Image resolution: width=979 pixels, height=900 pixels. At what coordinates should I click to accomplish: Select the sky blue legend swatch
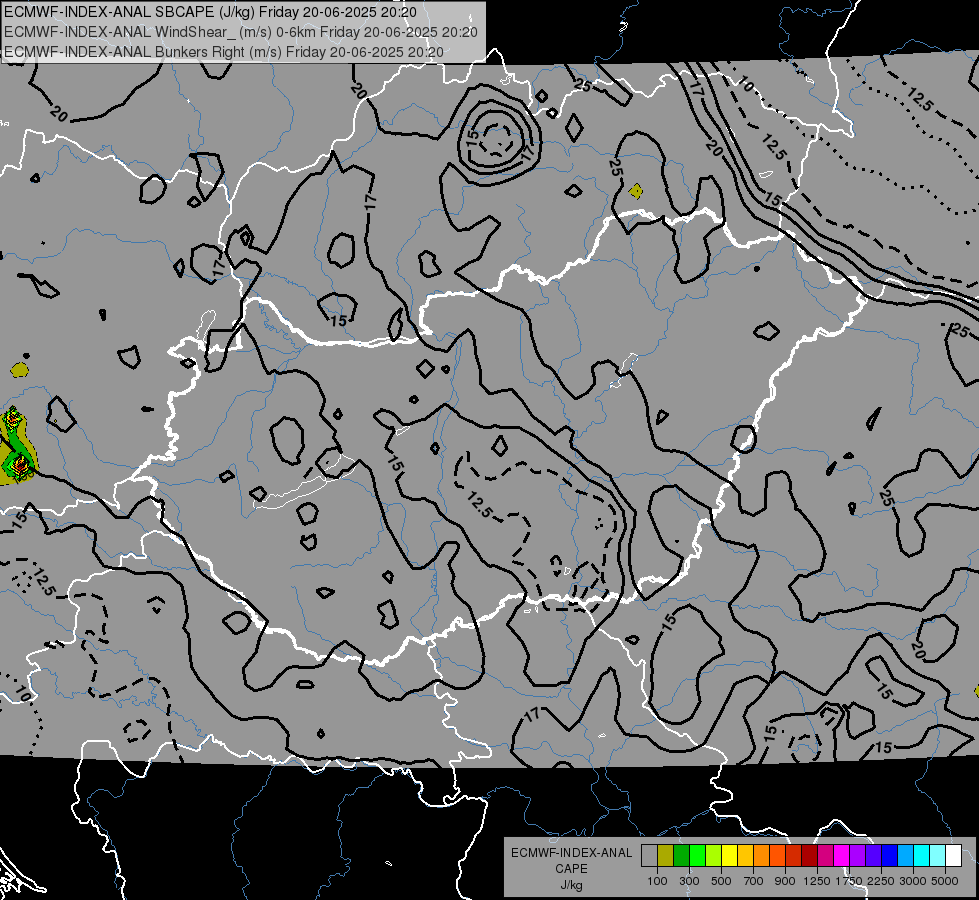[x=905, y=856]
